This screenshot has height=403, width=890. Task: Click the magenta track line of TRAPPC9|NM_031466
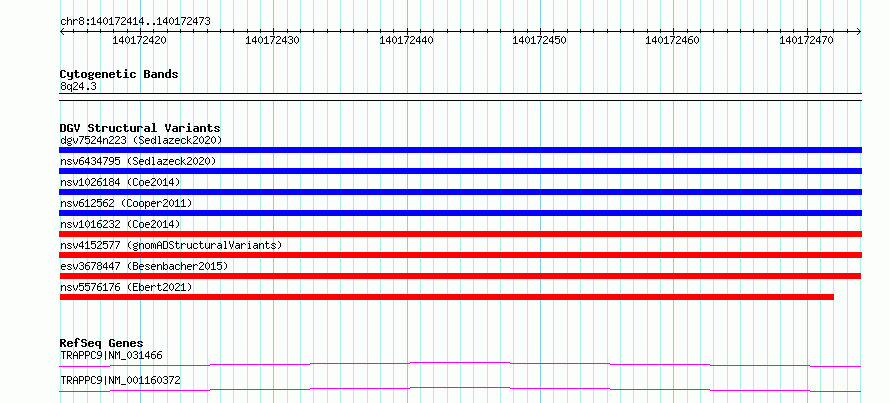pos(460,364)
